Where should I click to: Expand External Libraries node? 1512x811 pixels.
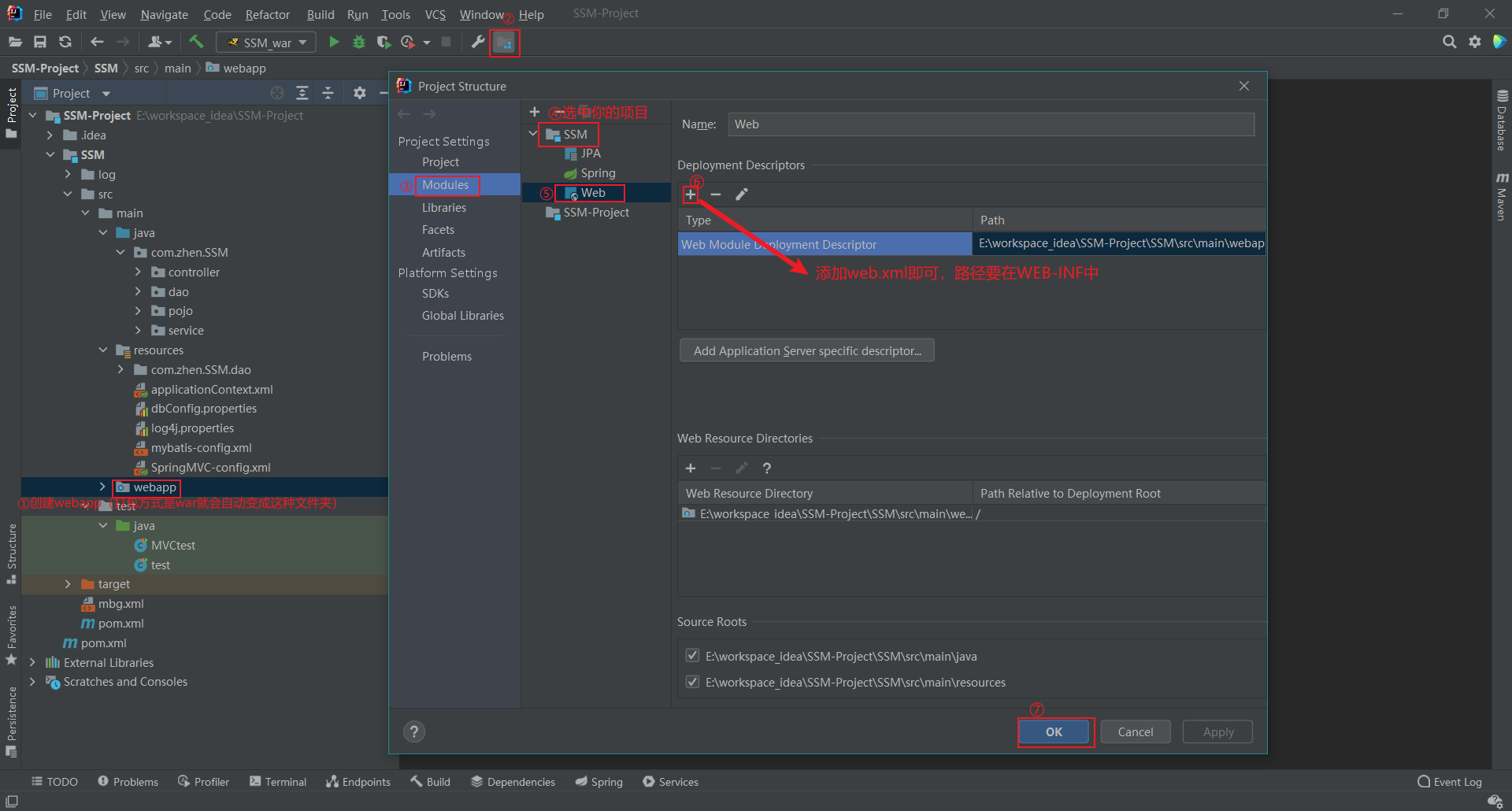(32, 662)
